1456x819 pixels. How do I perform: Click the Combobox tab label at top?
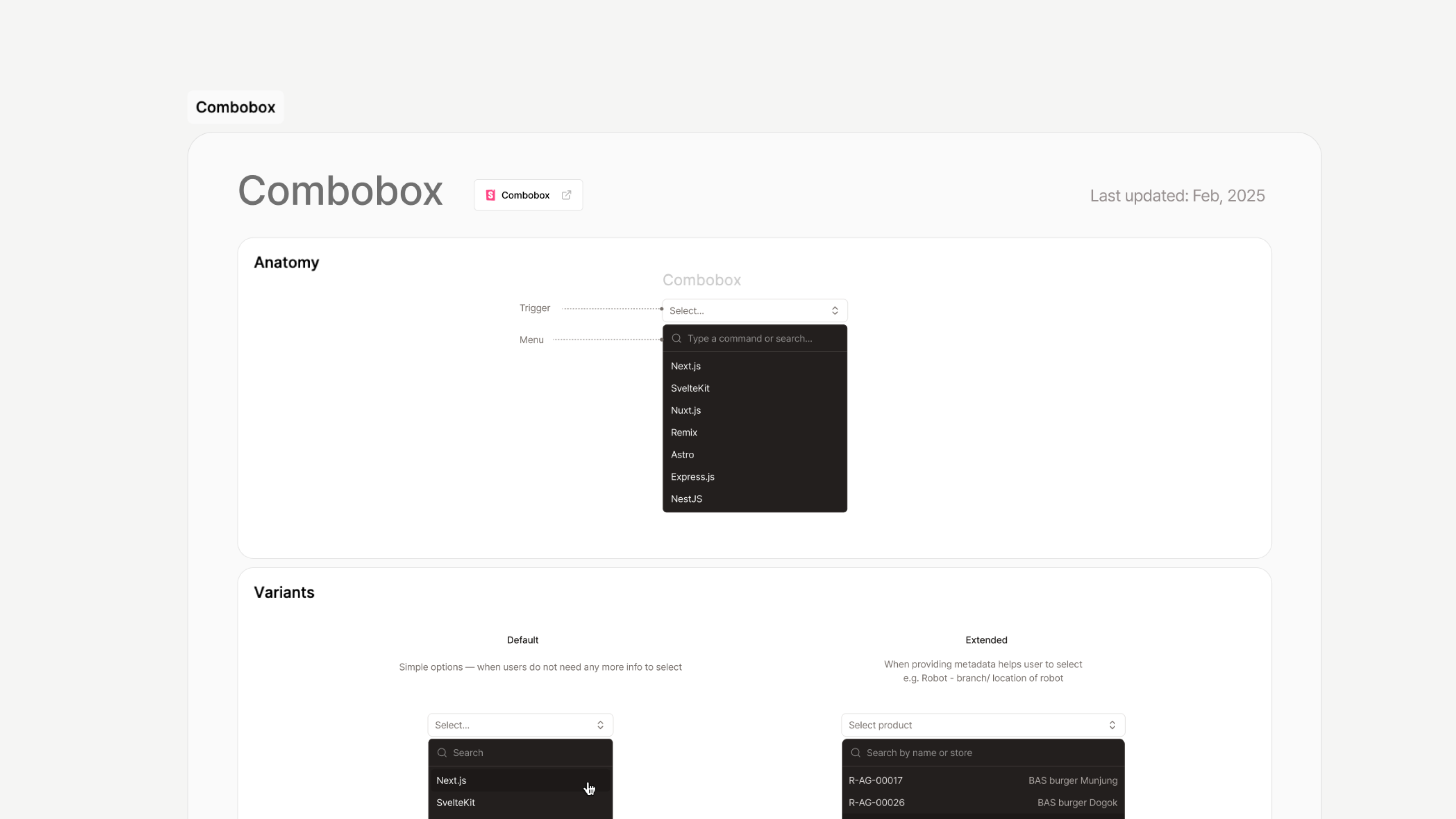(235, 107)
